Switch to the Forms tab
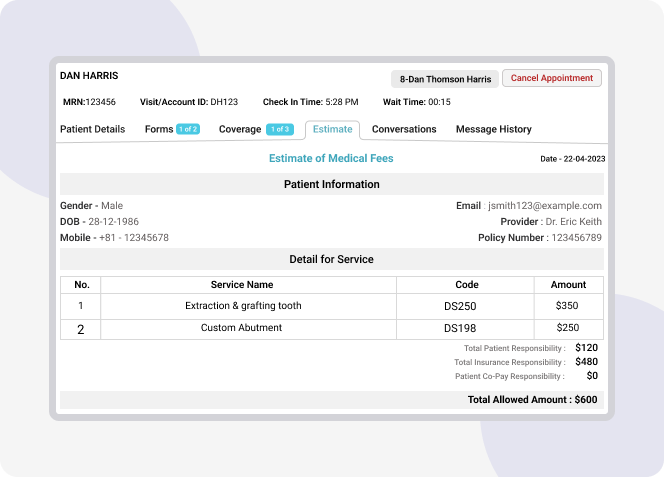 (158, 129)
